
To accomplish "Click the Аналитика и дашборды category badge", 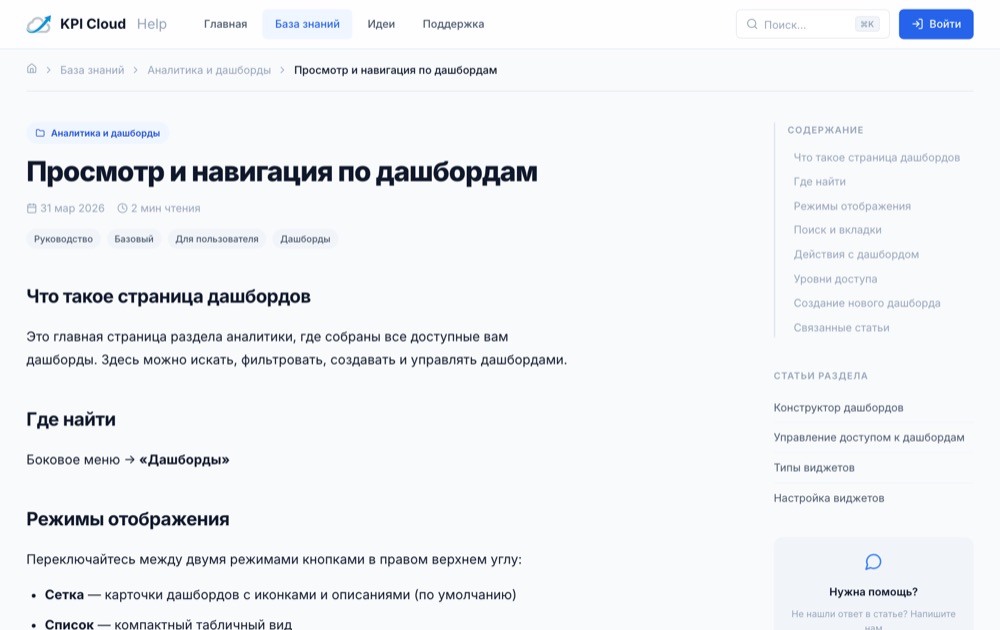I will pyautogui.click(x=98, y=133).
